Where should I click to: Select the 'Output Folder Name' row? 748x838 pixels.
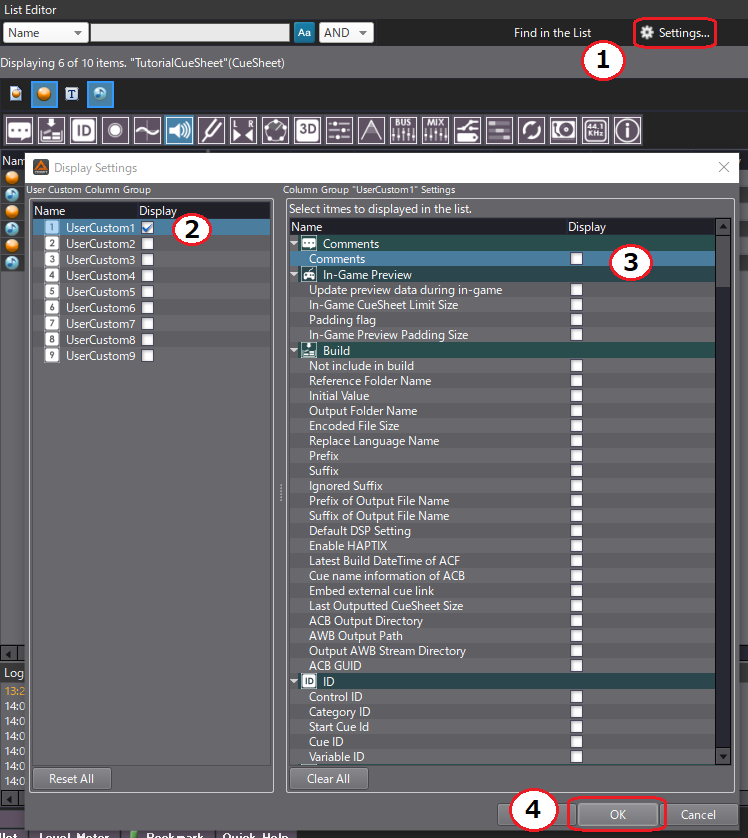pyautogui.click(x=502, y=411)
